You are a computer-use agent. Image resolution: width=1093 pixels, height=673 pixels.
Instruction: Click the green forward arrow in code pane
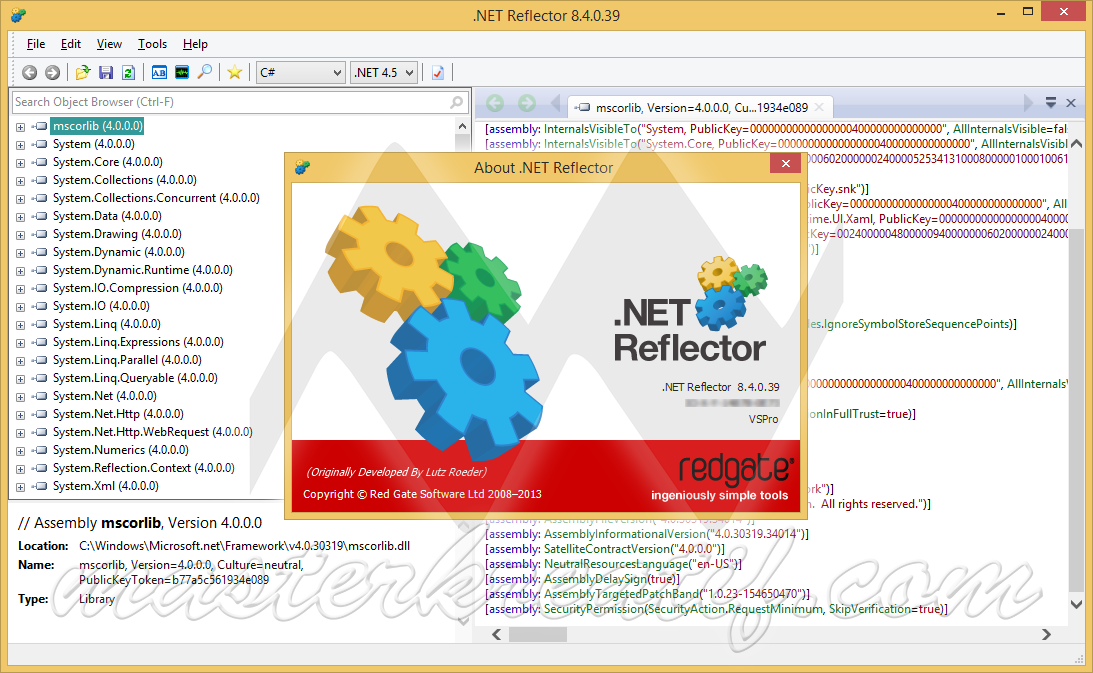click(x=527, y=104)
